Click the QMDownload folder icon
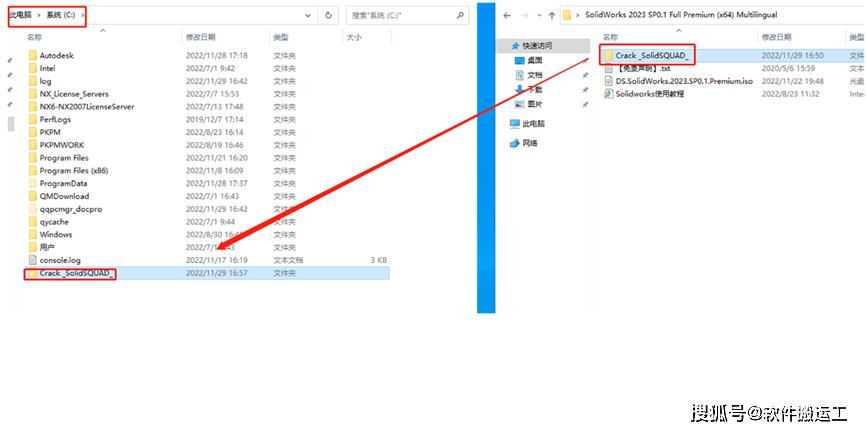The image size is (866, 432). click(33, 196)
